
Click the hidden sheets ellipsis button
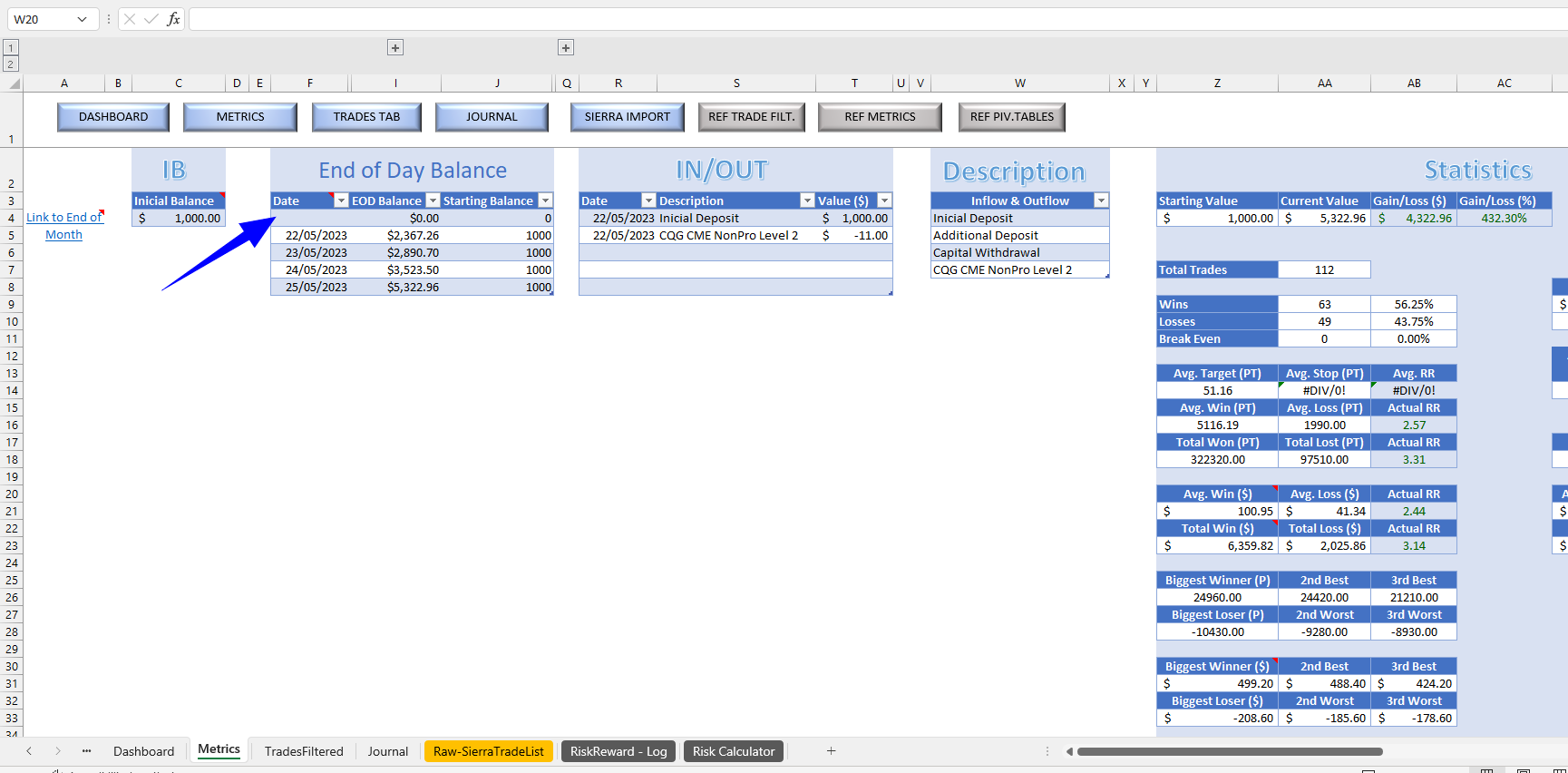[x=87, y=751]
